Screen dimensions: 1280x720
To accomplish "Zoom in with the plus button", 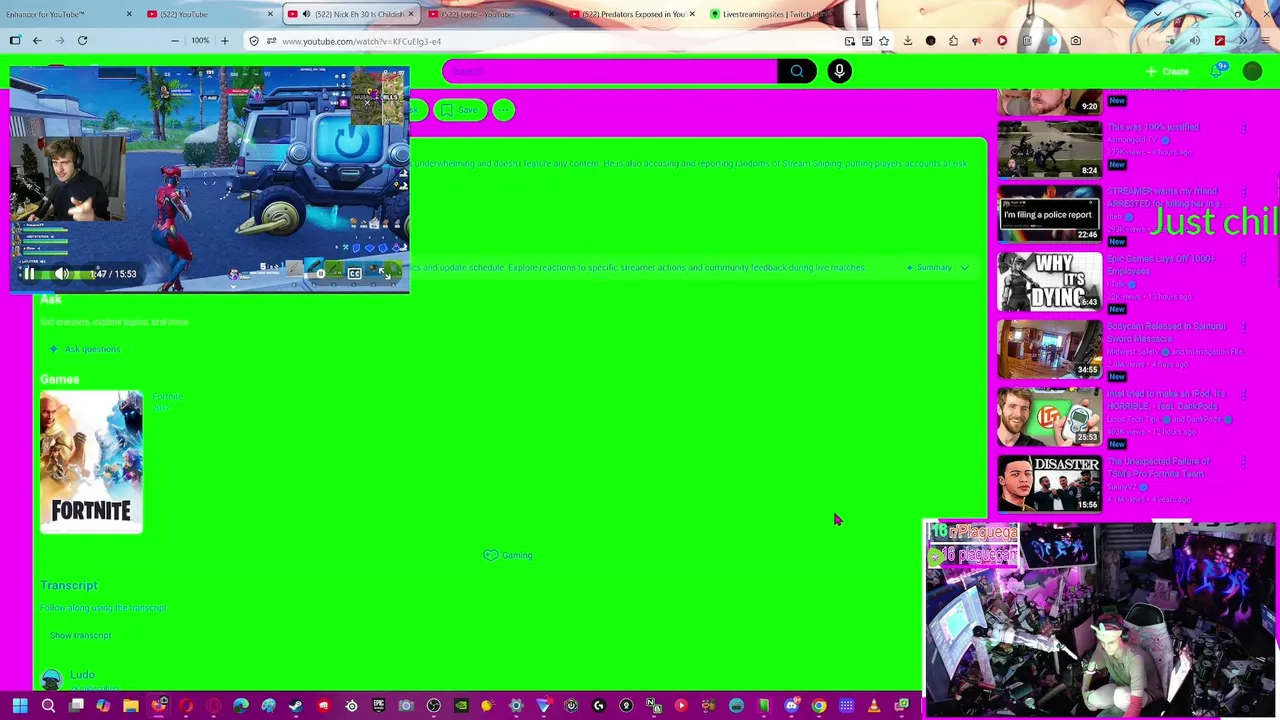I will point(224,41).
